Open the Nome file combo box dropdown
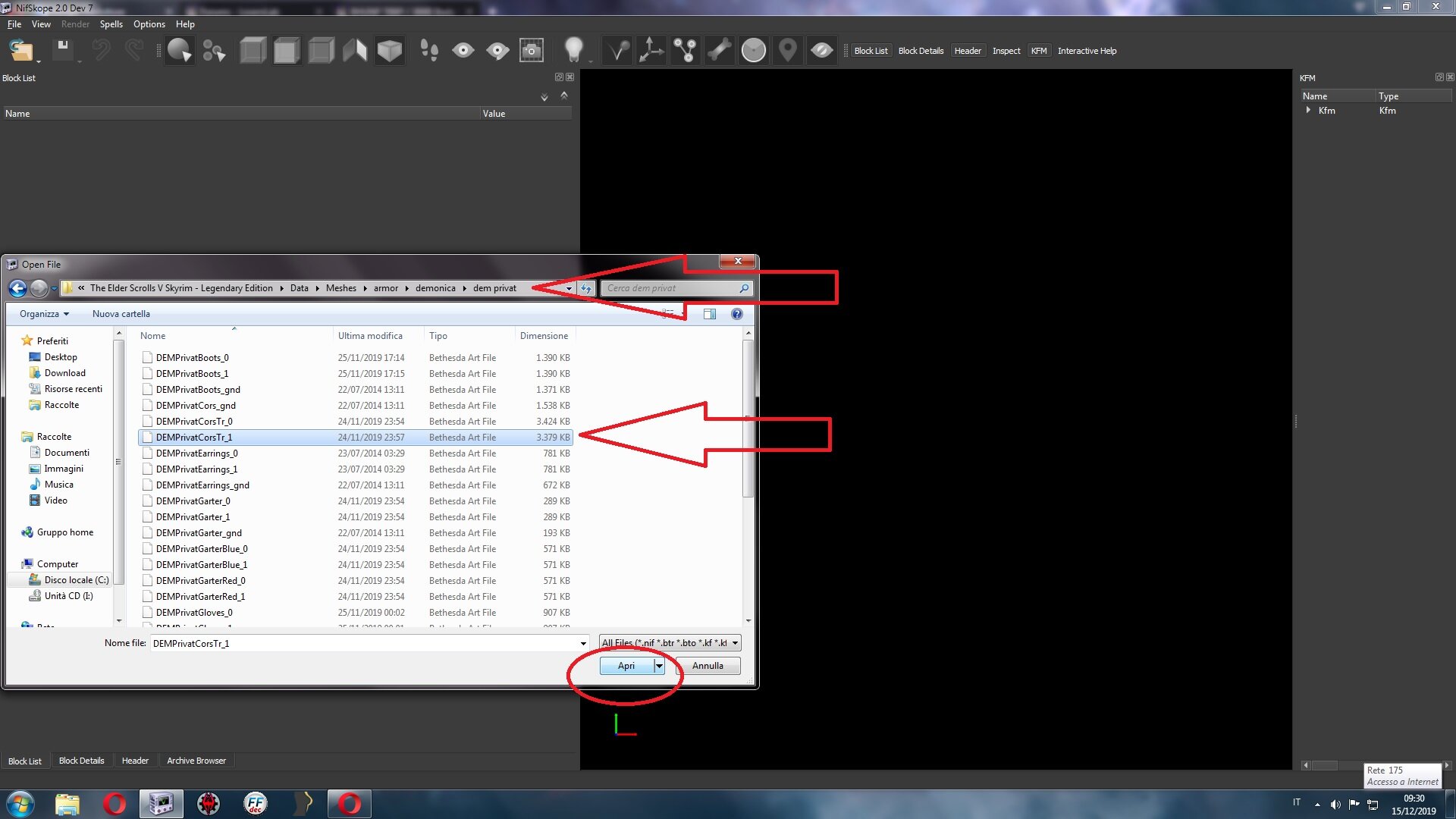Viewport: 1456px width, 819px height. click(x=583, y=643)
